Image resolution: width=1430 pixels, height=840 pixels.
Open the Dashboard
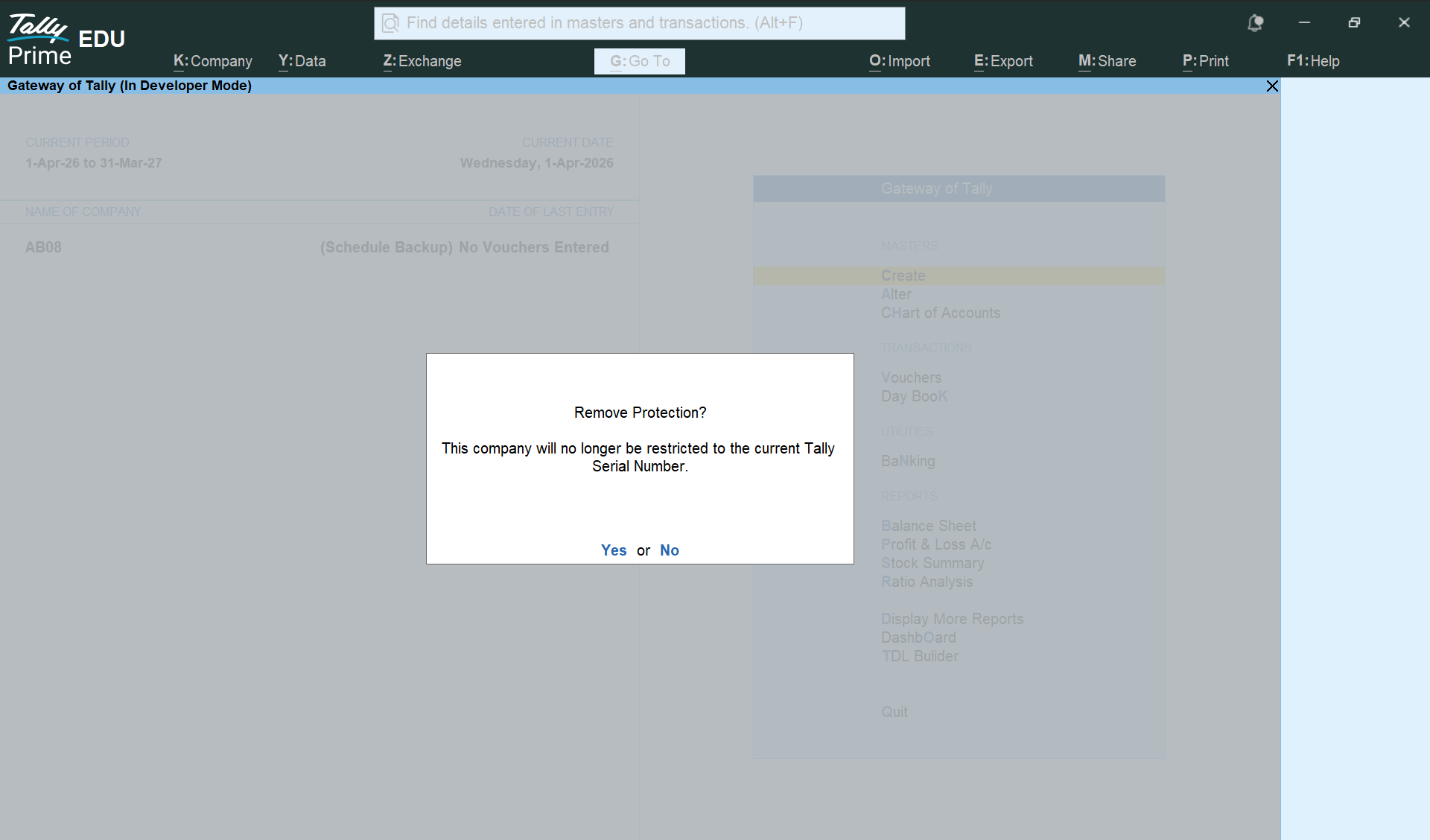coord(918,637)
